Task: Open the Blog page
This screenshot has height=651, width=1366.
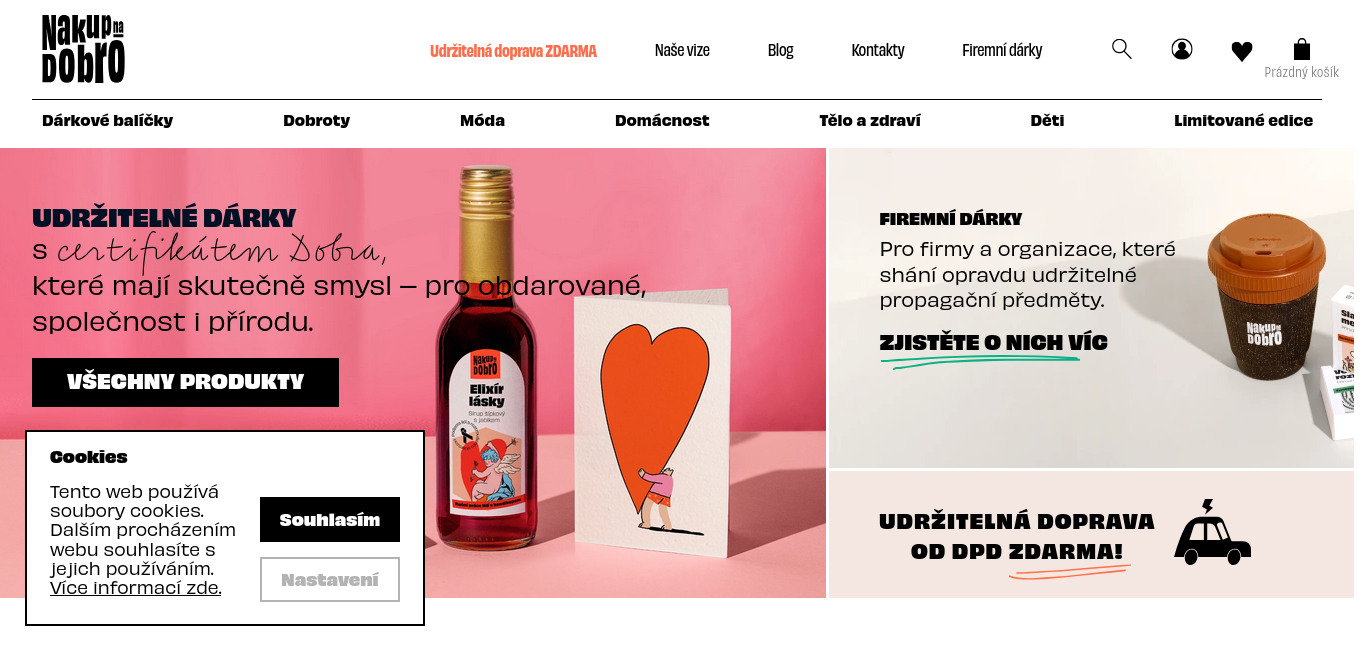Action: coord(780,51)
